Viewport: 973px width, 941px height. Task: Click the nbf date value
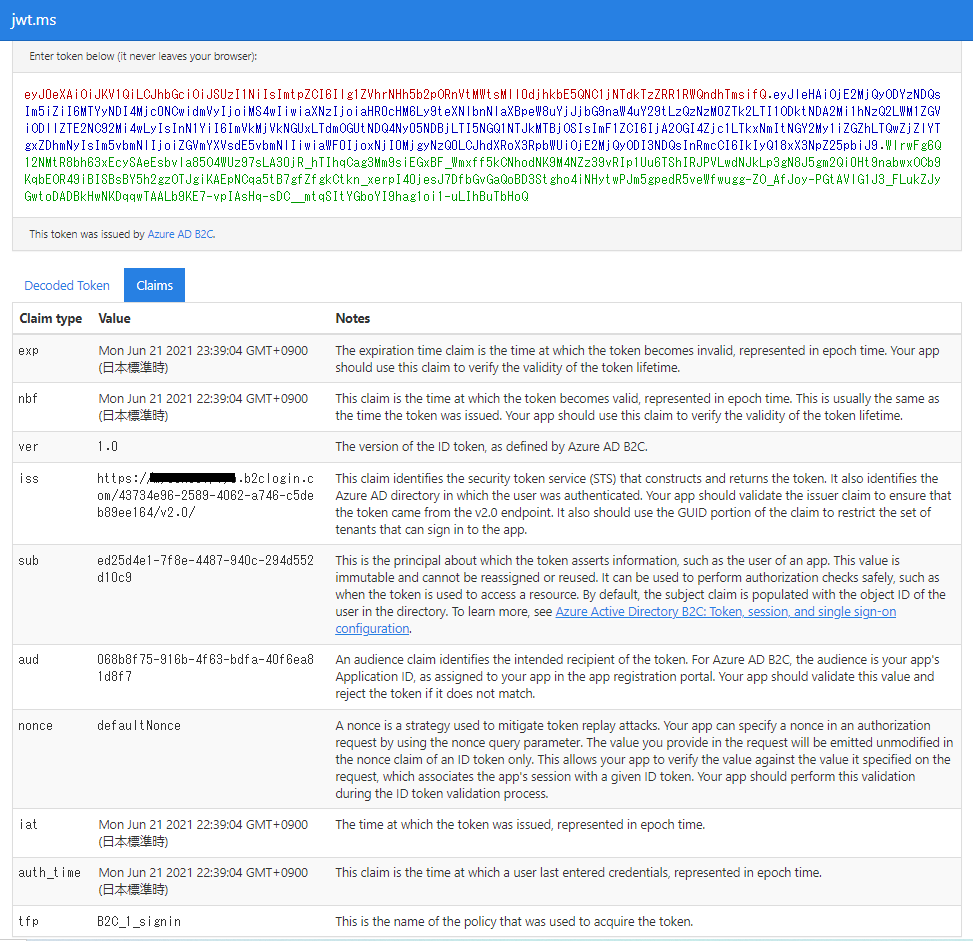click(204, 407)
